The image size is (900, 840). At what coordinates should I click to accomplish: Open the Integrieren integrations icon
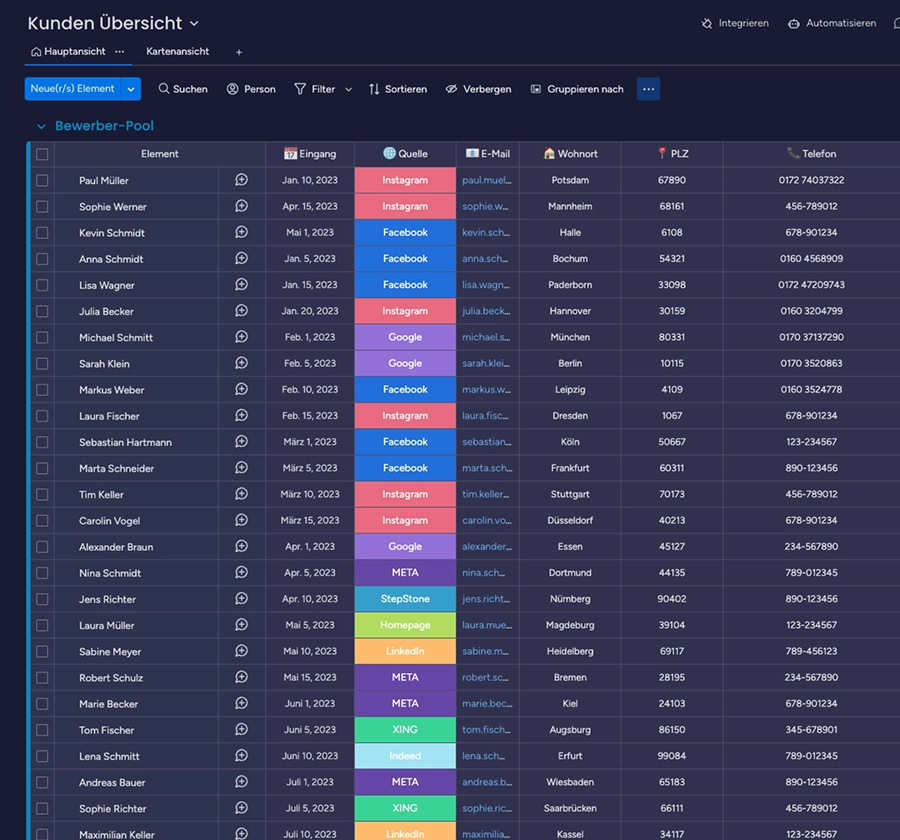pyautogui.click(x=707, y=23)
